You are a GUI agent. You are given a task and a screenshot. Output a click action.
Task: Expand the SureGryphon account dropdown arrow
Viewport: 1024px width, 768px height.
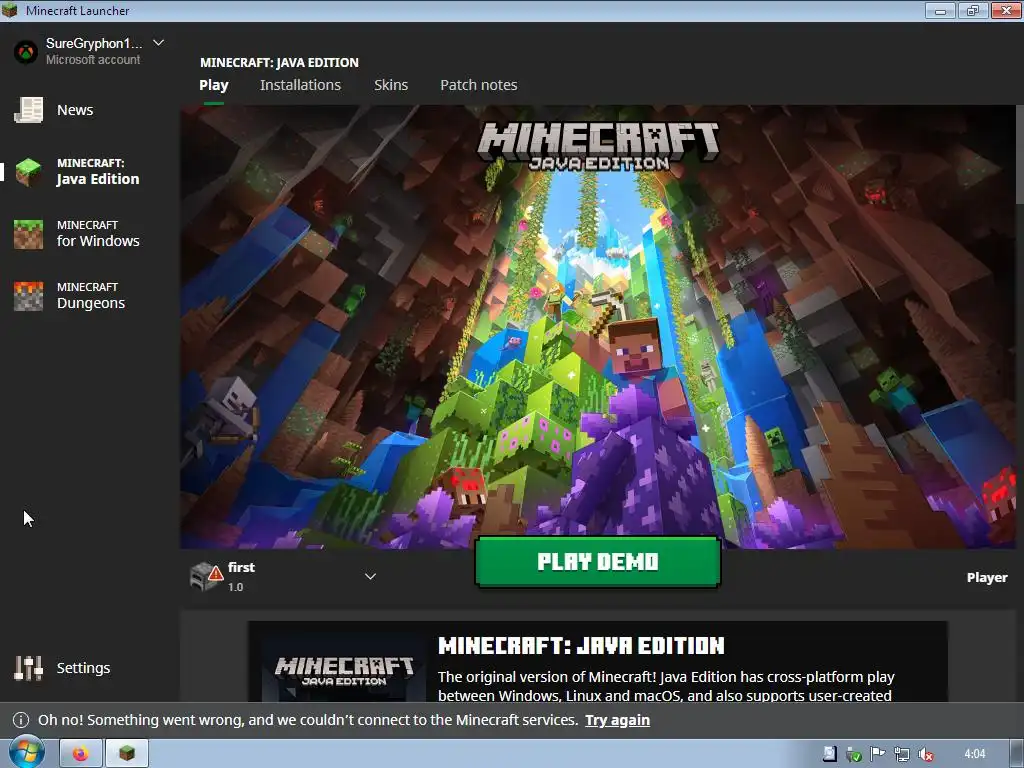click(158, 43)
